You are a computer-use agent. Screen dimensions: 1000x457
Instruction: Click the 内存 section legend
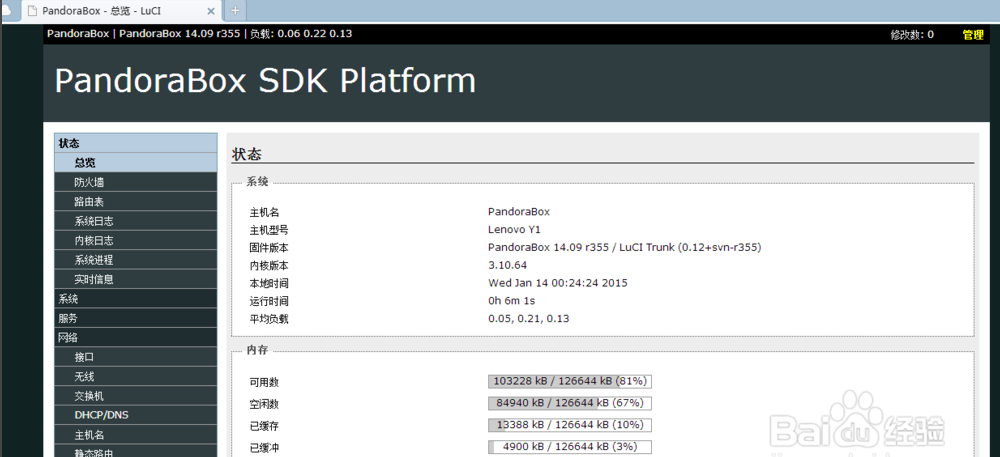[x=257, y=351]
